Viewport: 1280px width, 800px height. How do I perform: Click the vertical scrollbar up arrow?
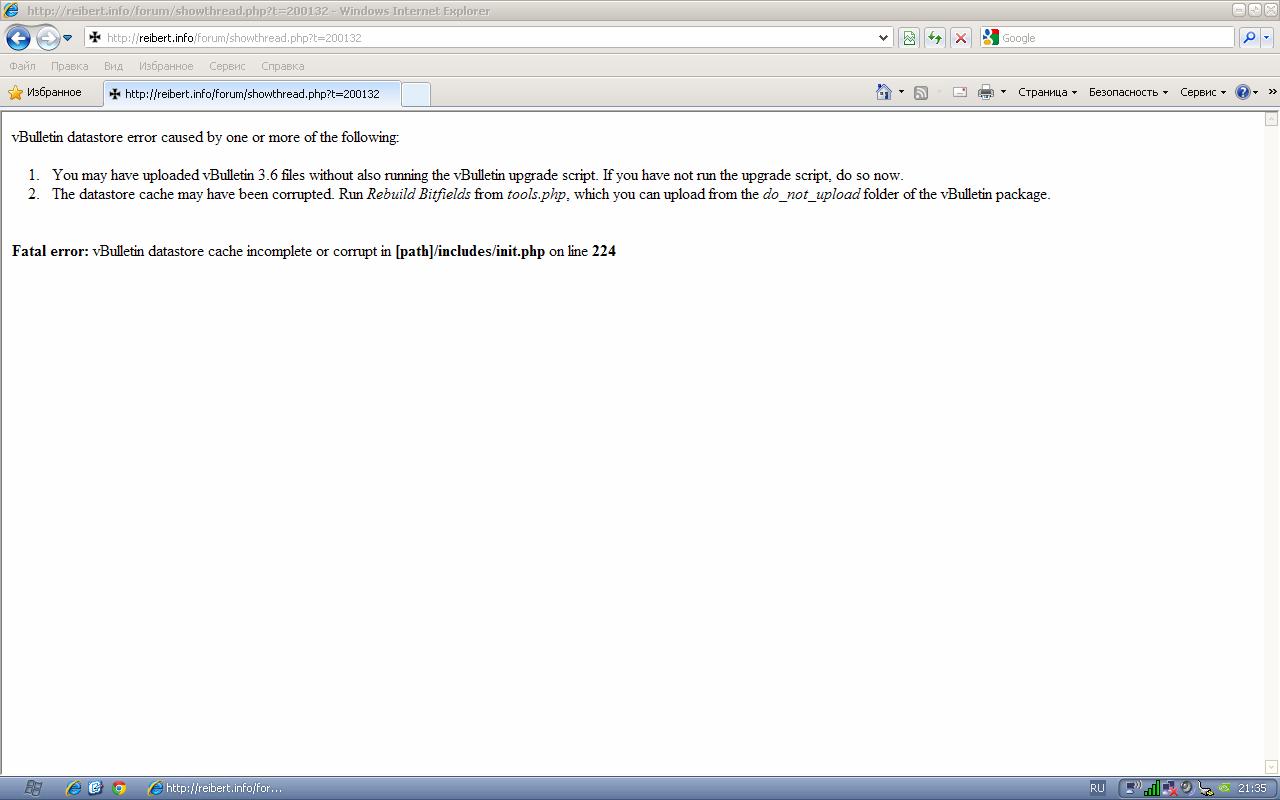pyautogui.click(x=1272, y=119)
